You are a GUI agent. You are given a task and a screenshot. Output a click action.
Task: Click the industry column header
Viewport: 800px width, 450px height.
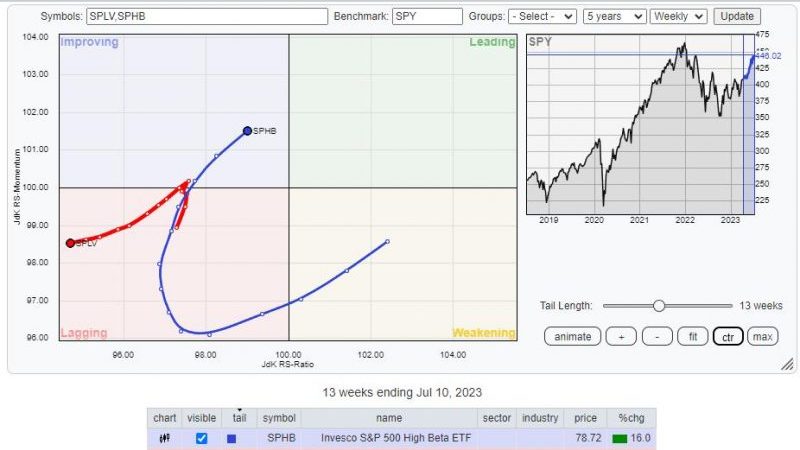point(540,418)
